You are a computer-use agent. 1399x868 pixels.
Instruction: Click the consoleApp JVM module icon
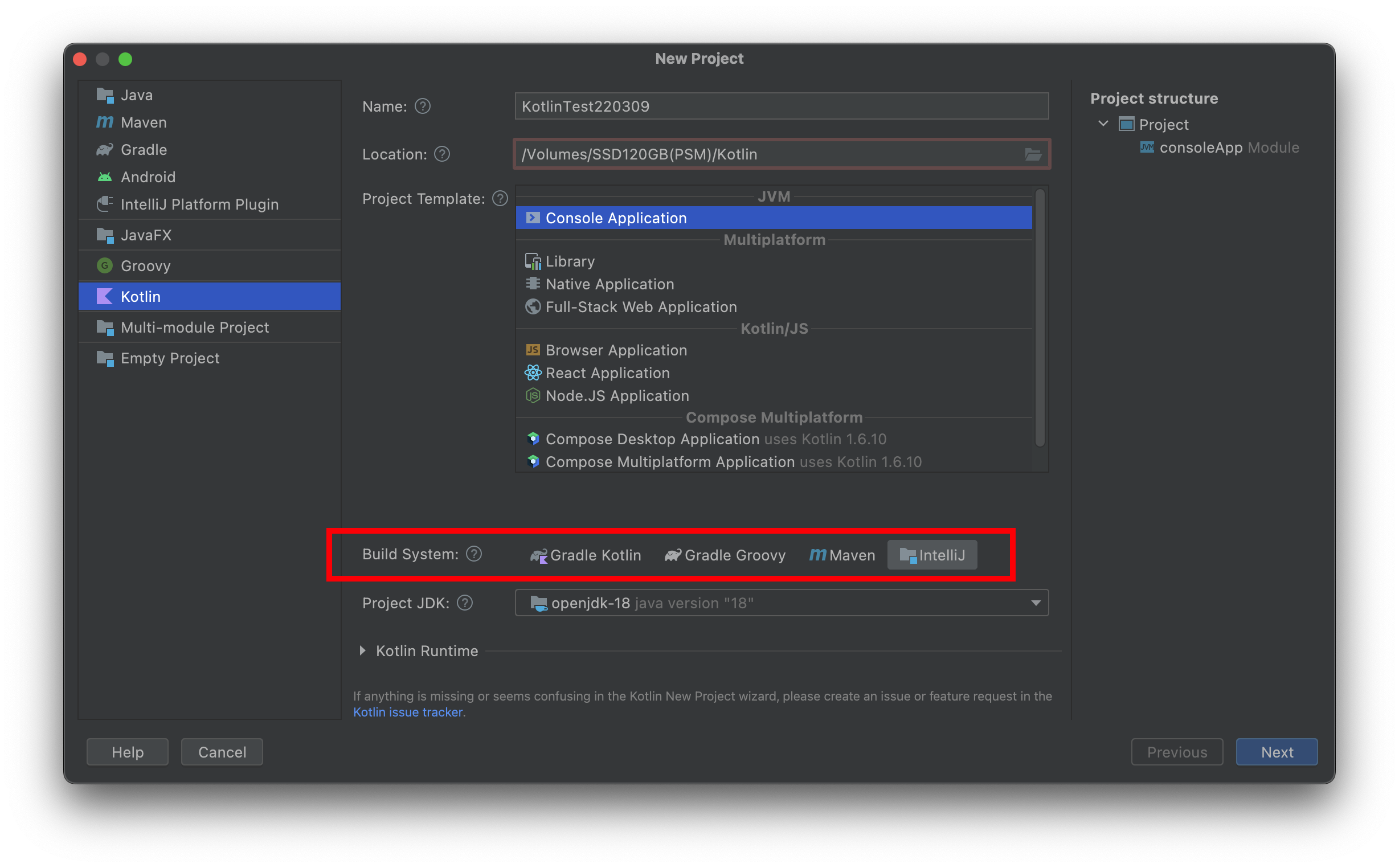1147,148
